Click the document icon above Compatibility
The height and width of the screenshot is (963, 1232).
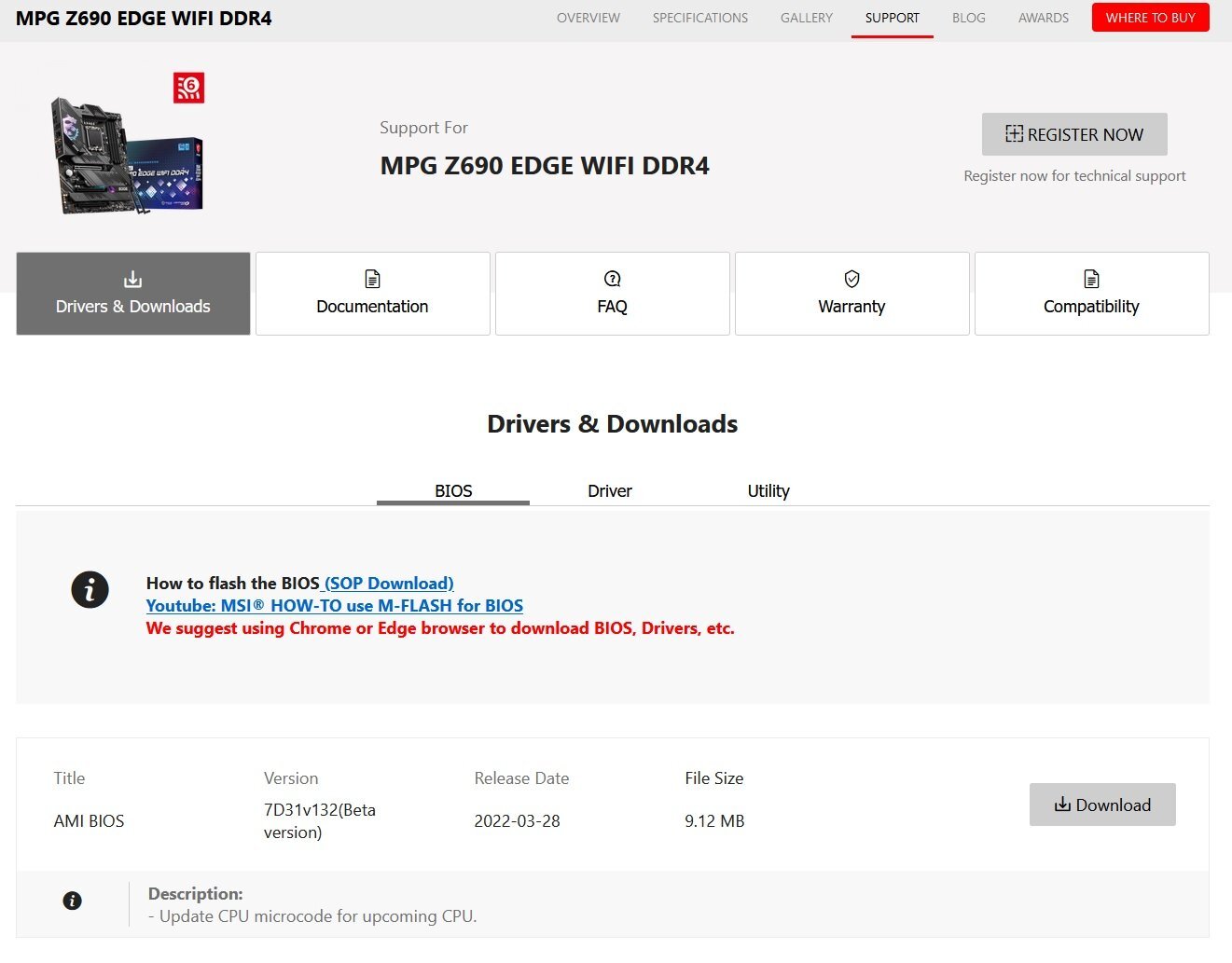pyautogui.click(x=1091, y=279)
